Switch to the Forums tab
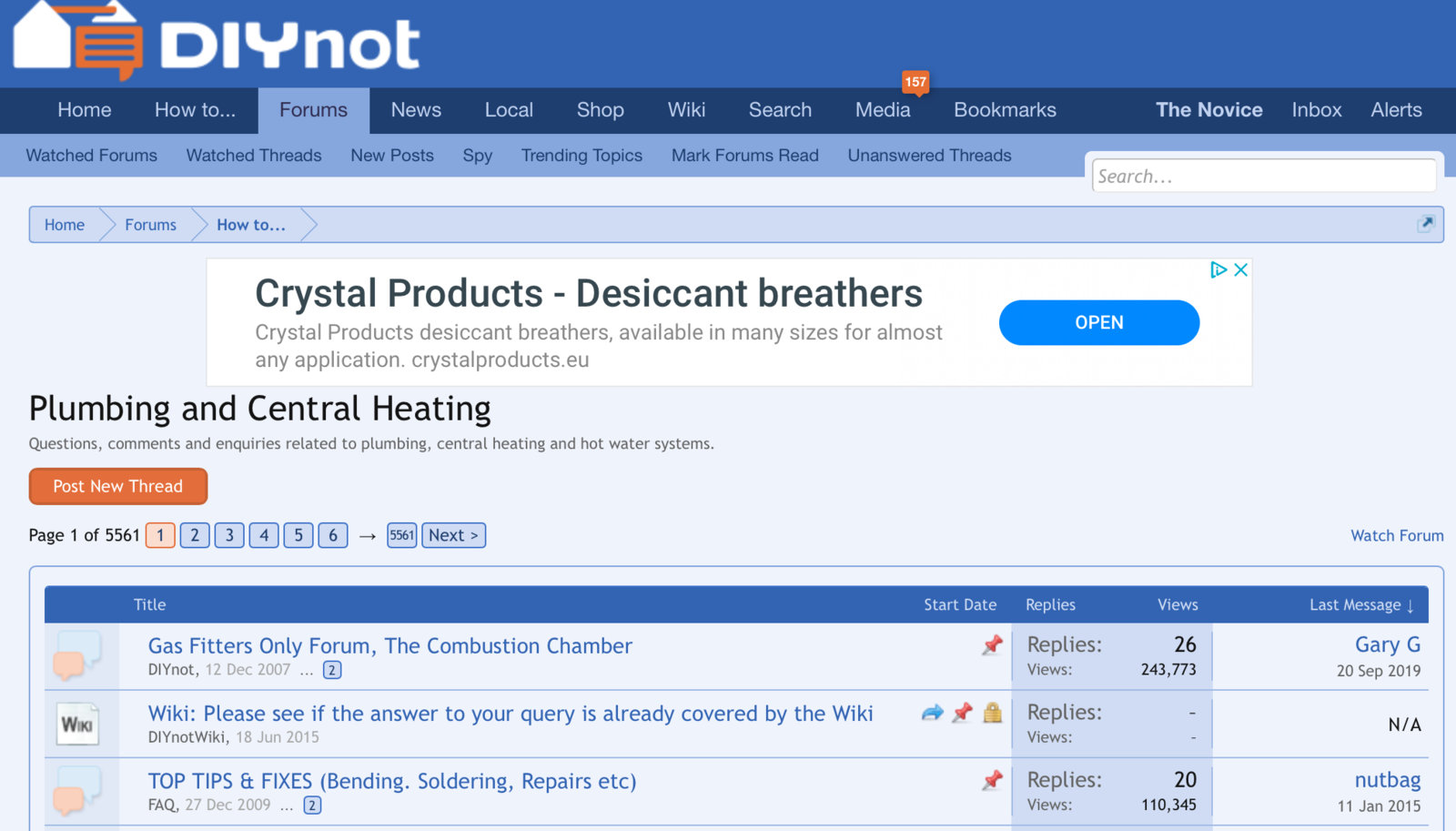 tap(313, 110)
